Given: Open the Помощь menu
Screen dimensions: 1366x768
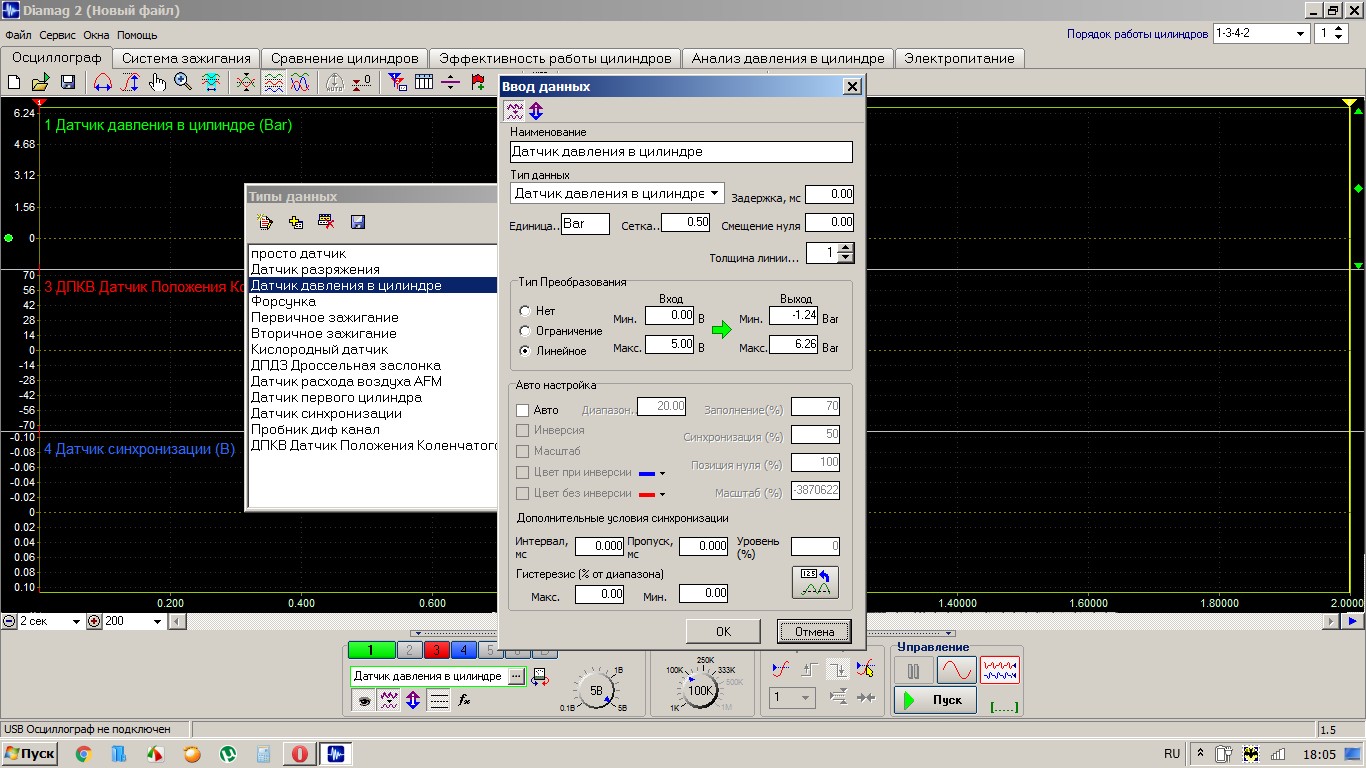Looking at the screenshot, I should (137, 35).
